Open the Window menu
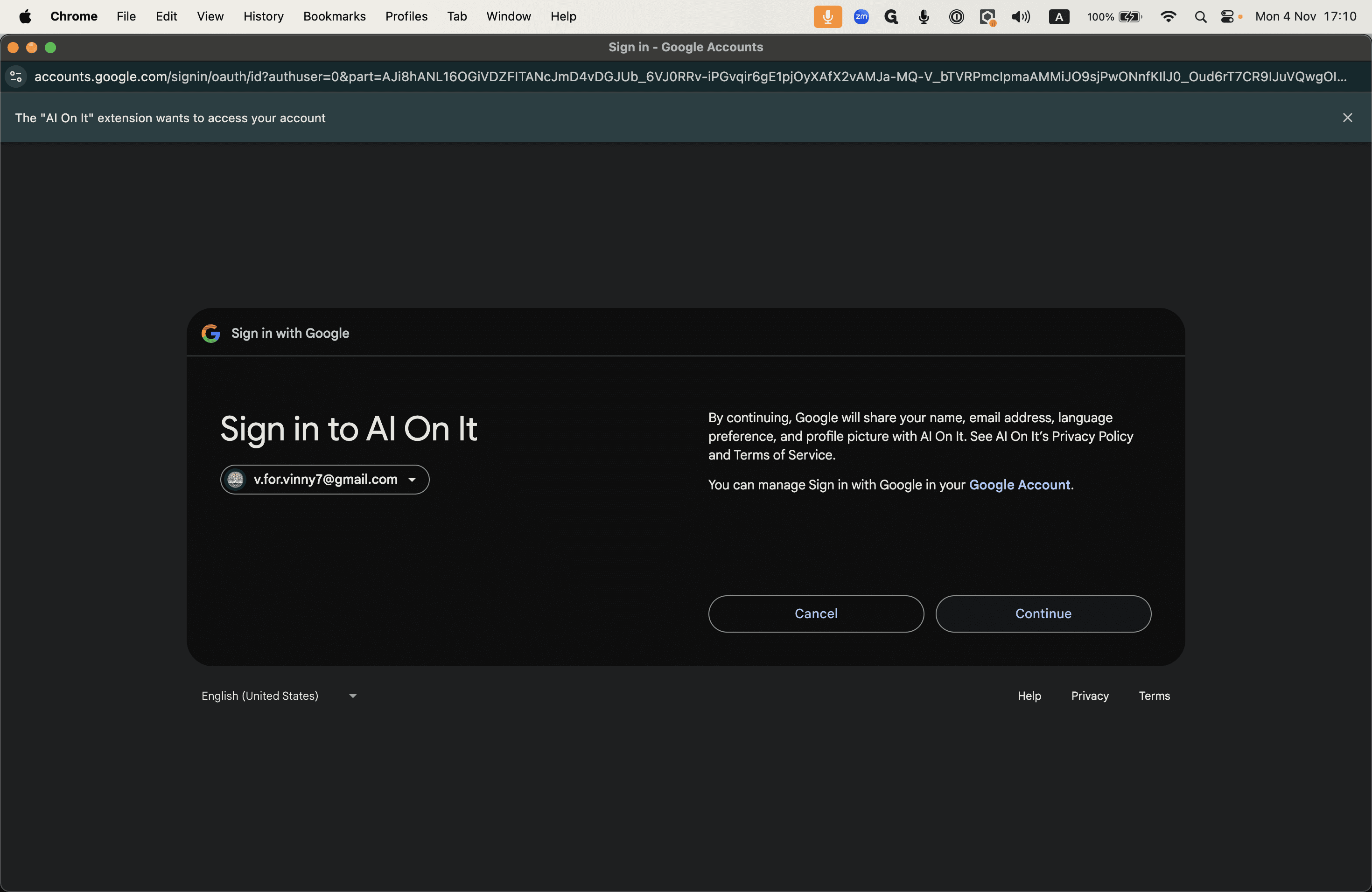1372x892 pixels. tap(509, 16)
